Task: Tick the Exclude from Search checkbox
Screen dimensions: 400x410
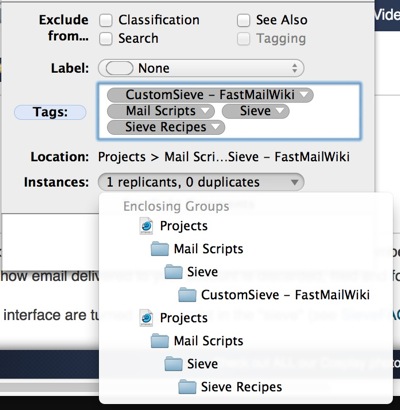Action: point(106,39)
